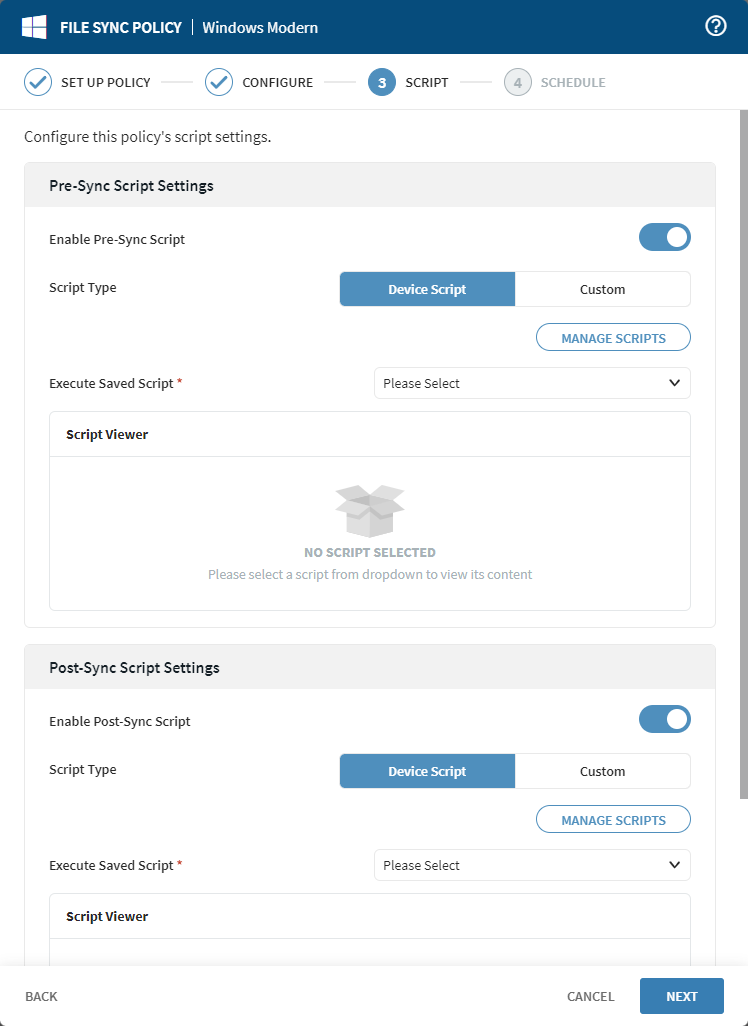Click the CONFIGURE completed checkmark icon

(x=219, y=82)
